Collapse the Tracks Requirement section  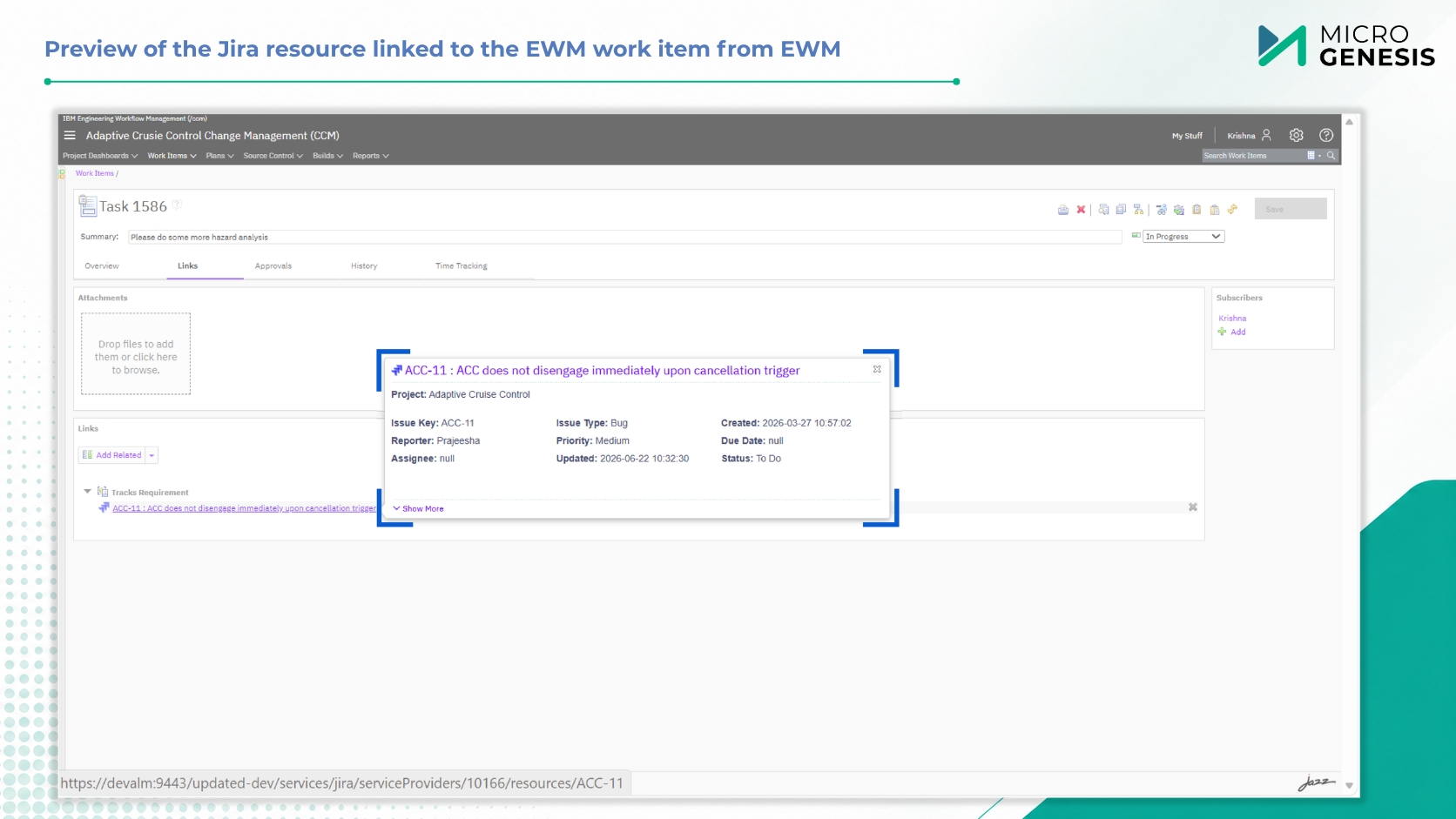pyautogui.click(x=87, y=492)
